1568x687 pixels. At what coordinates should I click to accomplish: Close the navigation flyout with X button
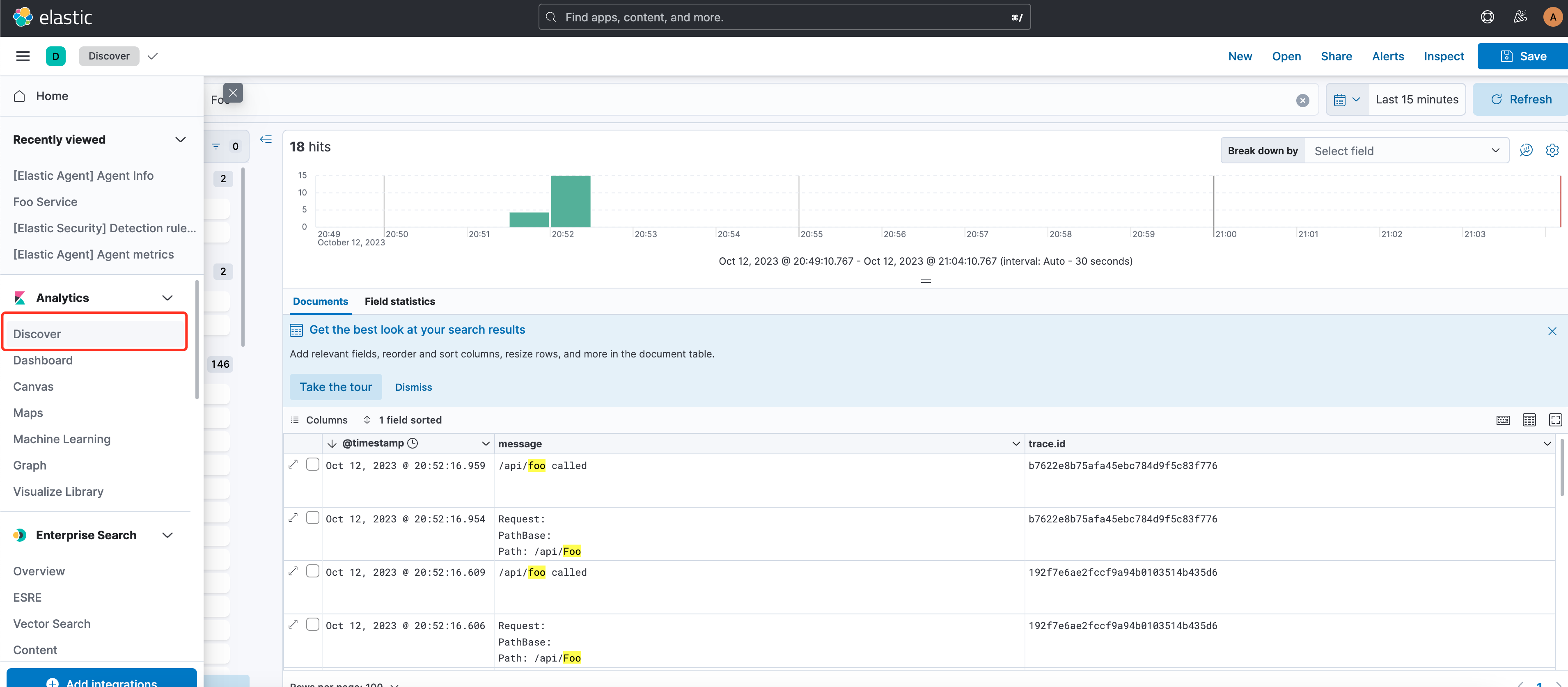(x=232, y=92)
